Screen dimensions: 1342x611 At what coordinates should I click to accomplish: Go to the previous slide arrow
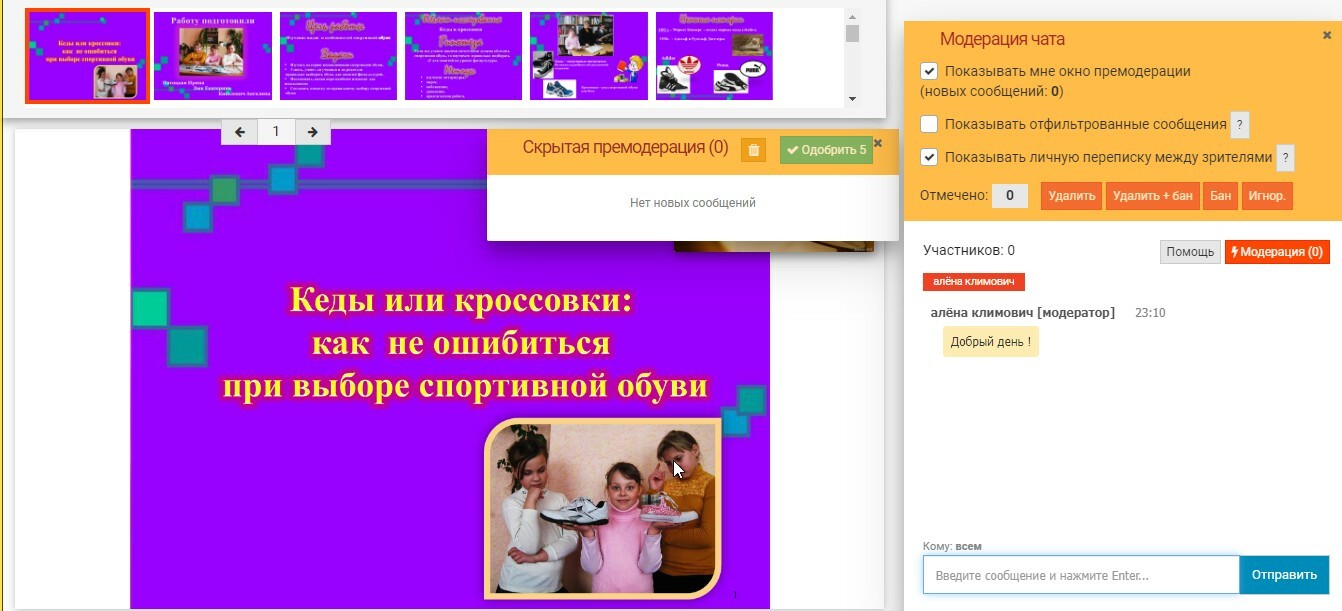pyautogui.click(x=240, y=131)
